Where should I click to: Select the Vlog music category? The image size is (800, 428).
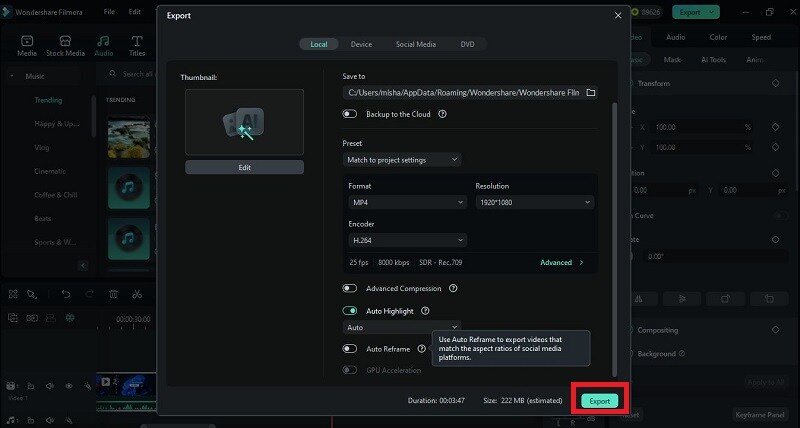(42, 147)
